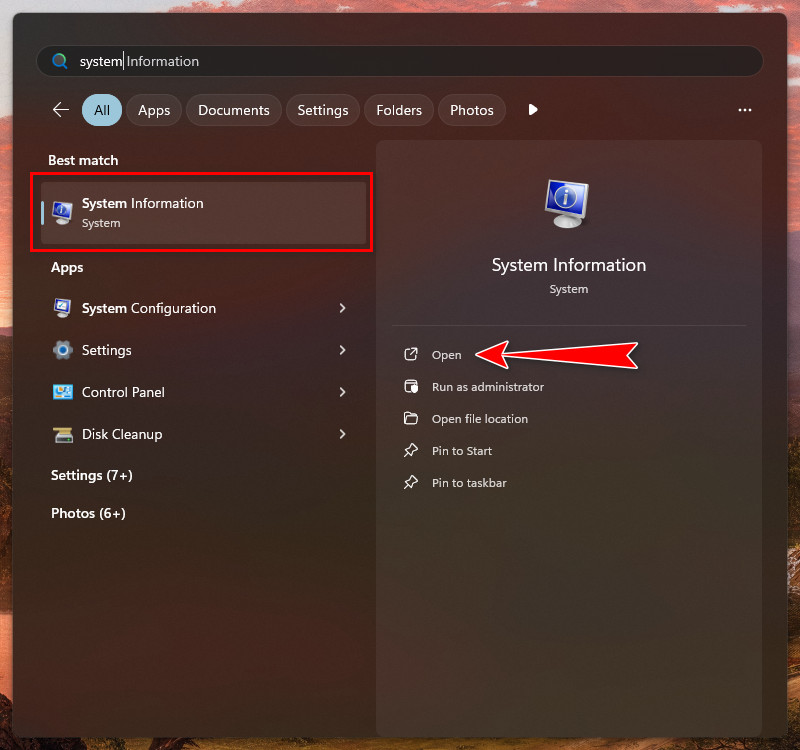The height and width of the screenshot is (750, 800).
Task: Show more filters with the play arrow
Action: pos(533,110)
